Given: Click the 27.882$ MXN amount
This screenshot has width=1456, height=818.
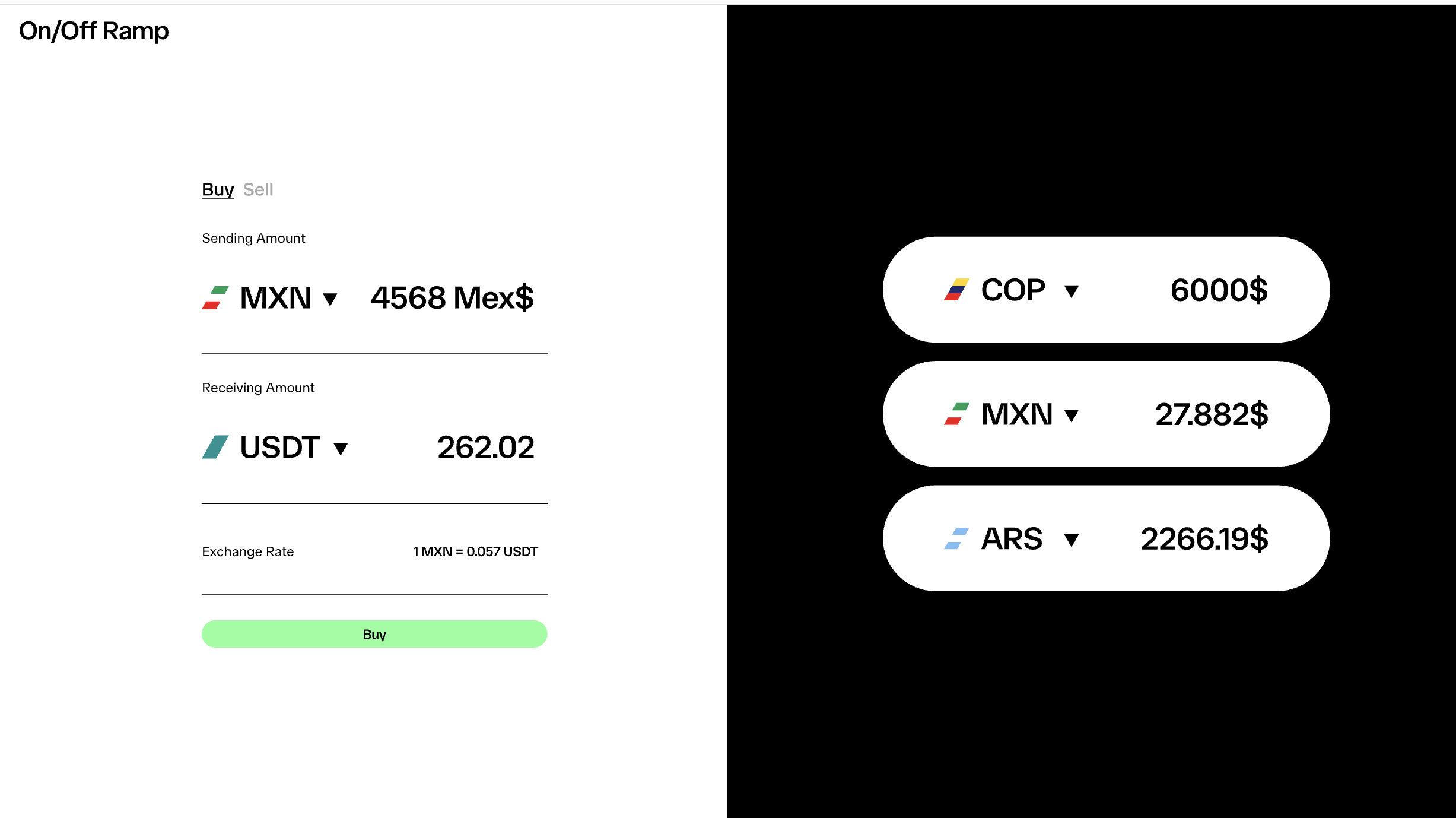Looking at the screenshot, I should point(1212,414).
